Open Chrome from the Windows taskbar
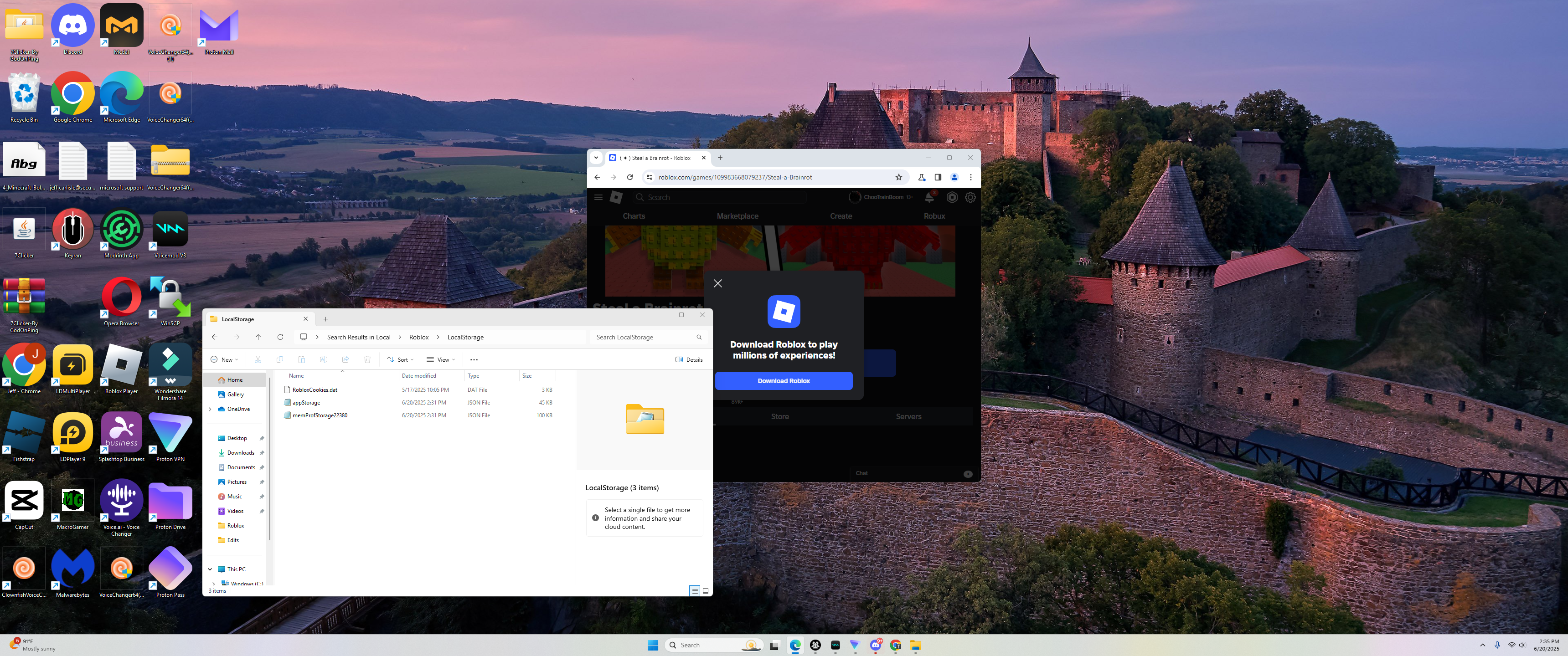This screenshot has width=1568, height=656. [x=895, y=645]
